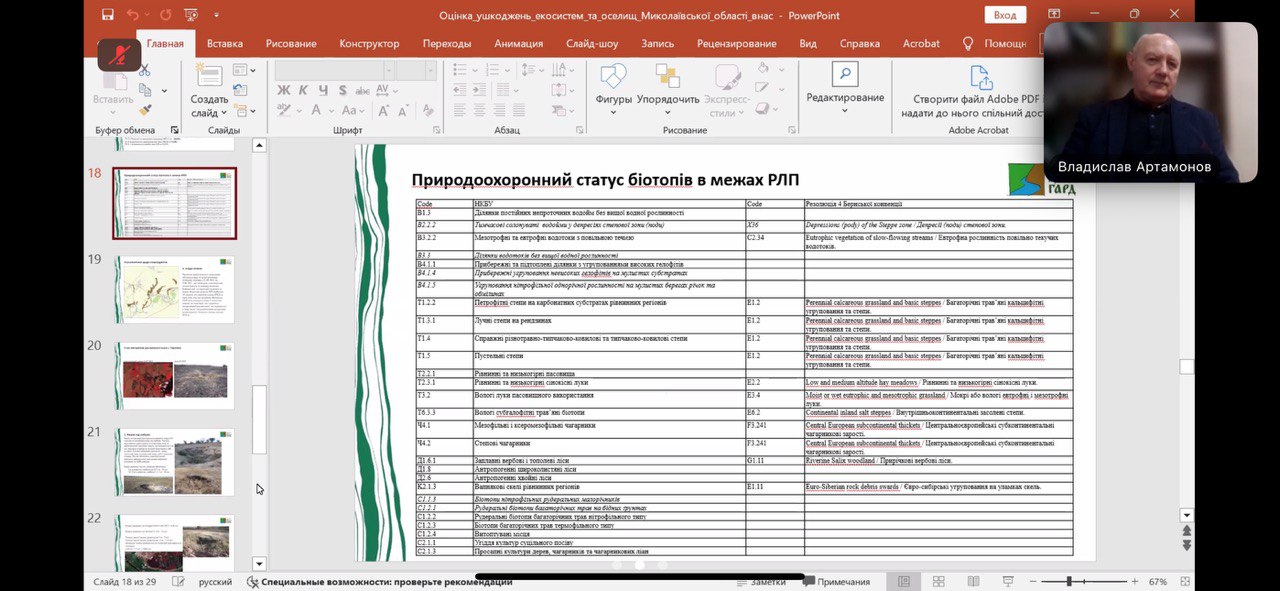Expand Шрифт group dialog launcher
The image size is (1280, 591).
pos(438,130)
